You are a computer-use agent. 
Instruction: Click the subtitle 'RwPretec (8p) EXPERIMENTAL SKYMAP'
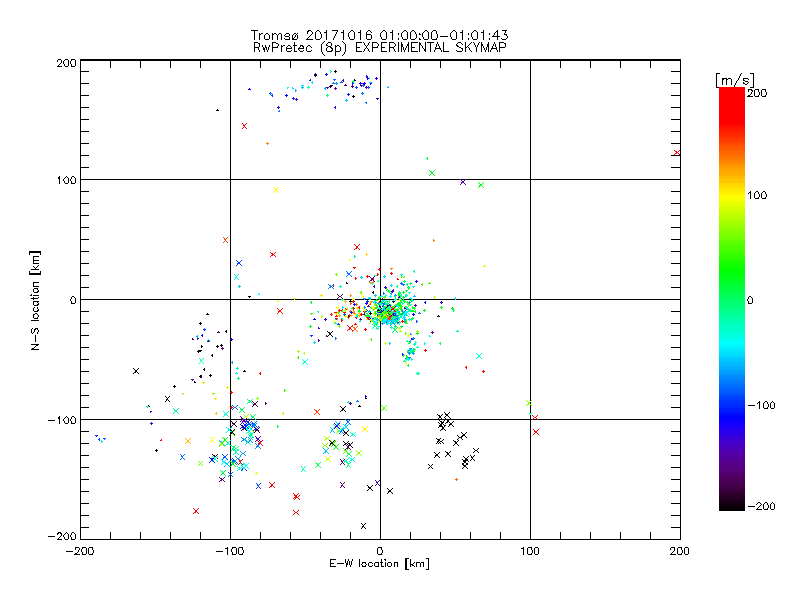pyautogui.click(x=379, y=48)
